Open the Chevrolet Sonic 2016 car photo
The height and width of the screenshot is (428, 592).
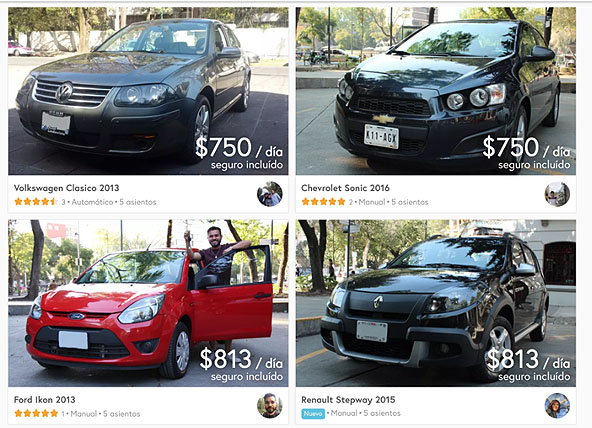click(x=436, y=91)
